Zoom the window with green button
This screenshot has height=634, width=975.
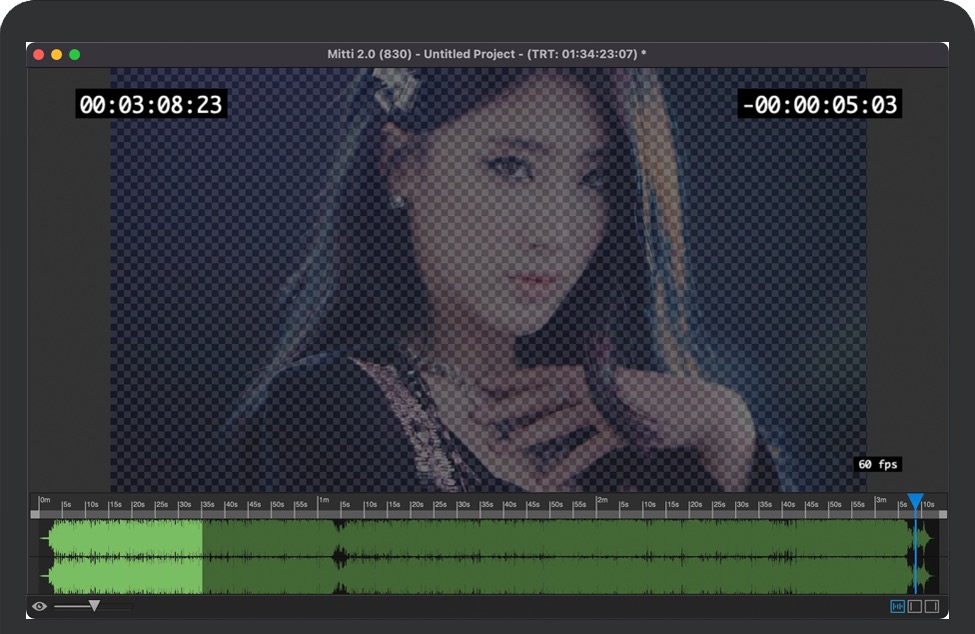75,55
